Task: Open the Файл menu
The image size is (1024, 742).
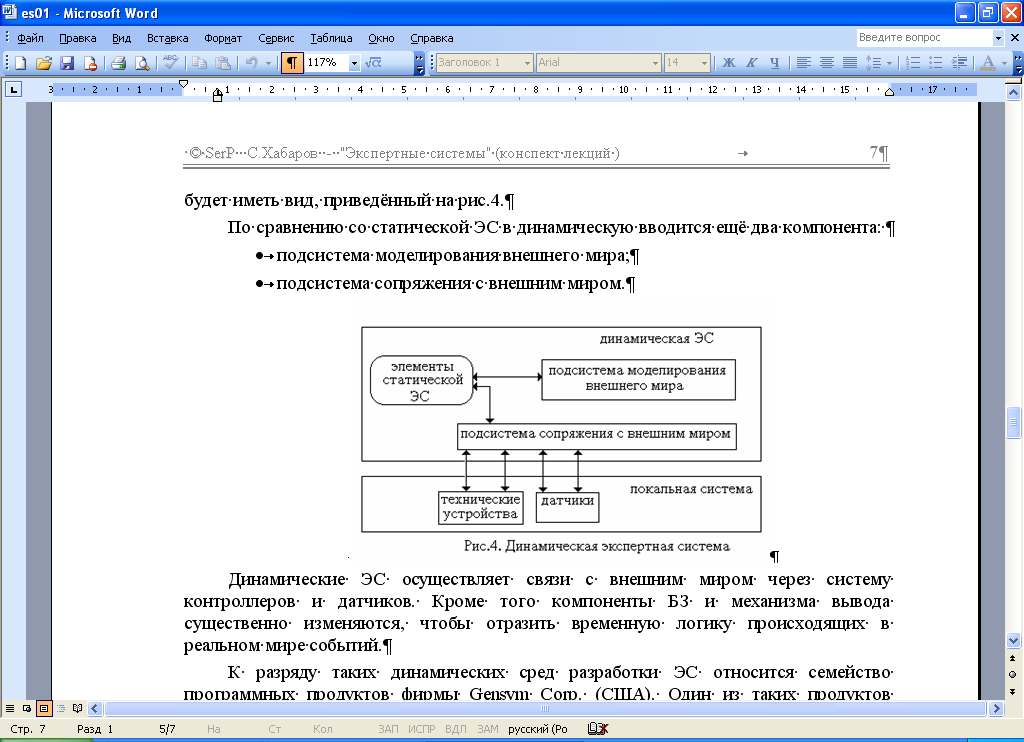Action: pyautogui.click(x=30, y=38)
